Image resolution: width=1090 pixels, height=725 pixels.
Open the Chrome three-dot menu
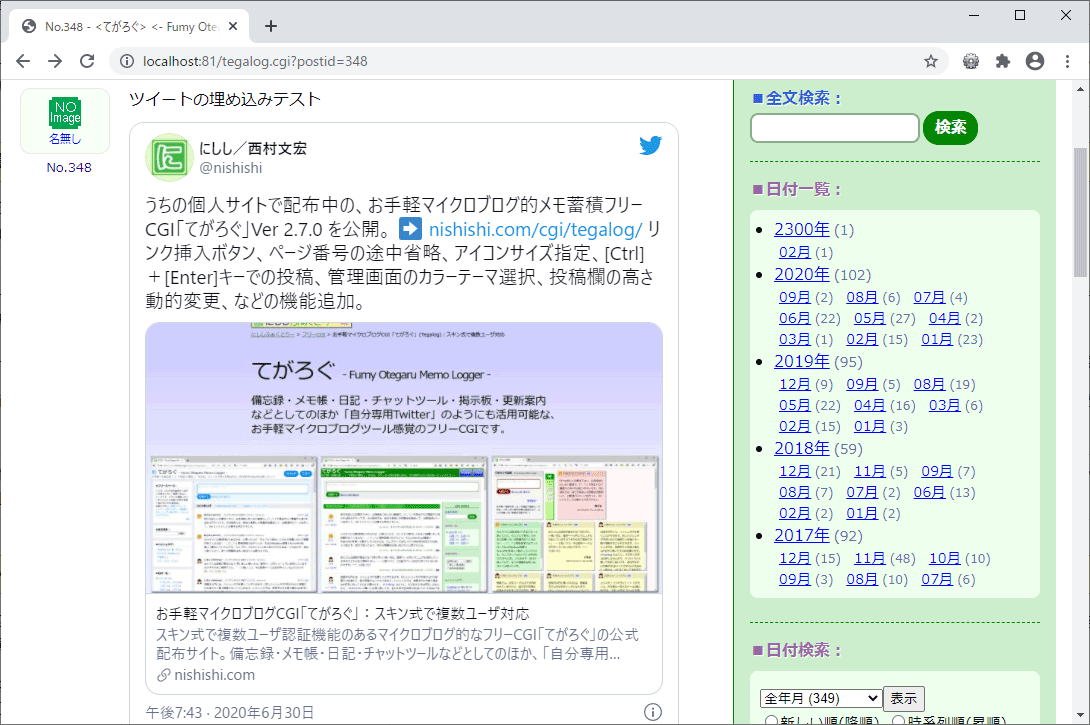[1067, 61]
